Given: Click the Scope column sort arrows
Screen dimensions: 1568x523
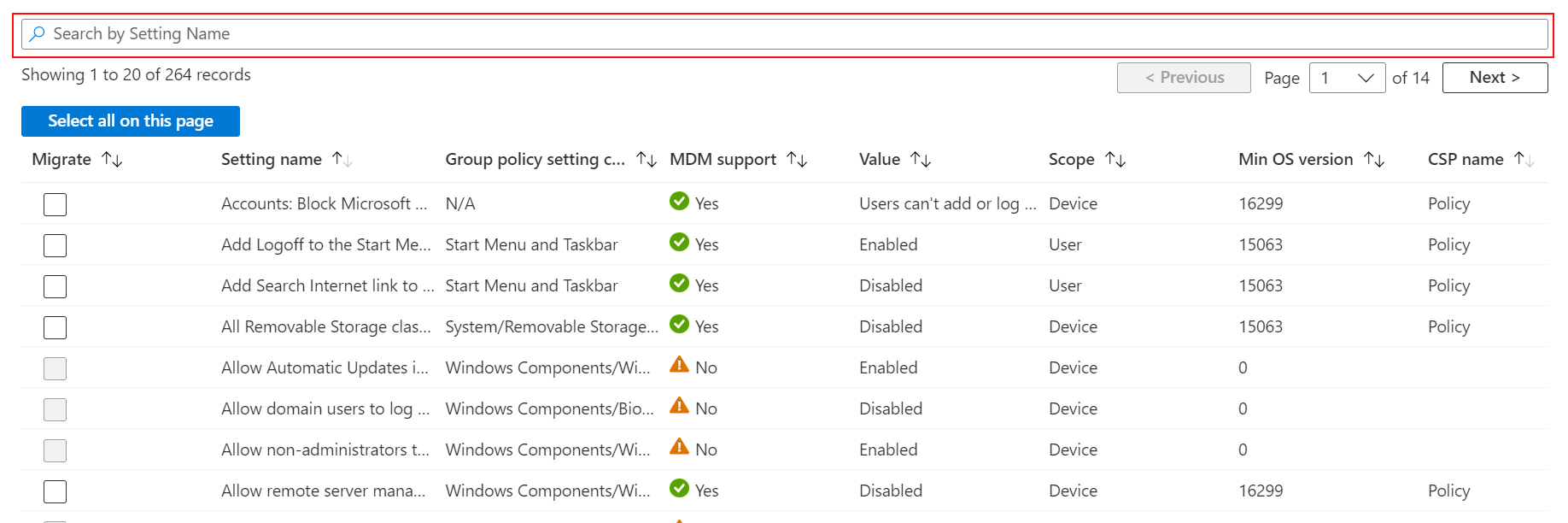Looking at the screenshot, I should pyautogui.click(x=1115, y=160).
